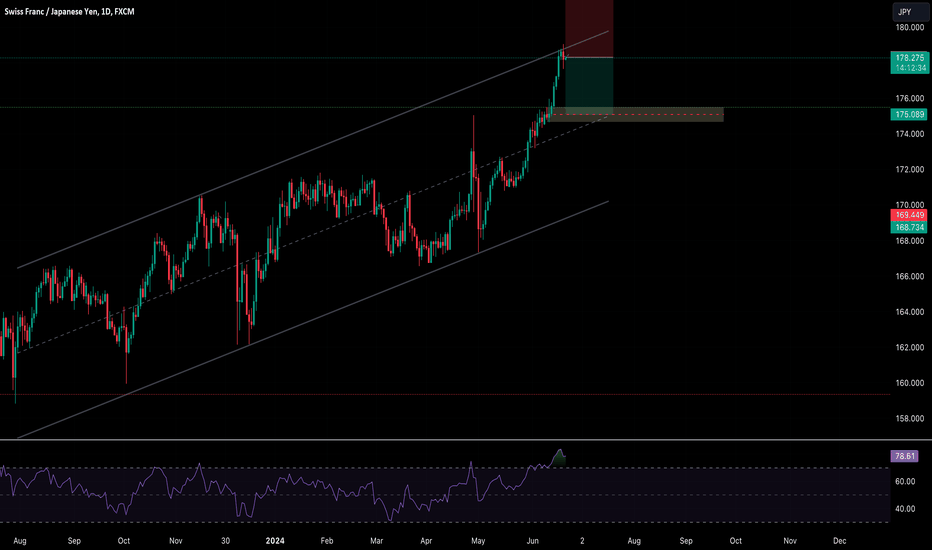Click the green 168.734 price label
The image size is (932, 550).
[909, 227]
